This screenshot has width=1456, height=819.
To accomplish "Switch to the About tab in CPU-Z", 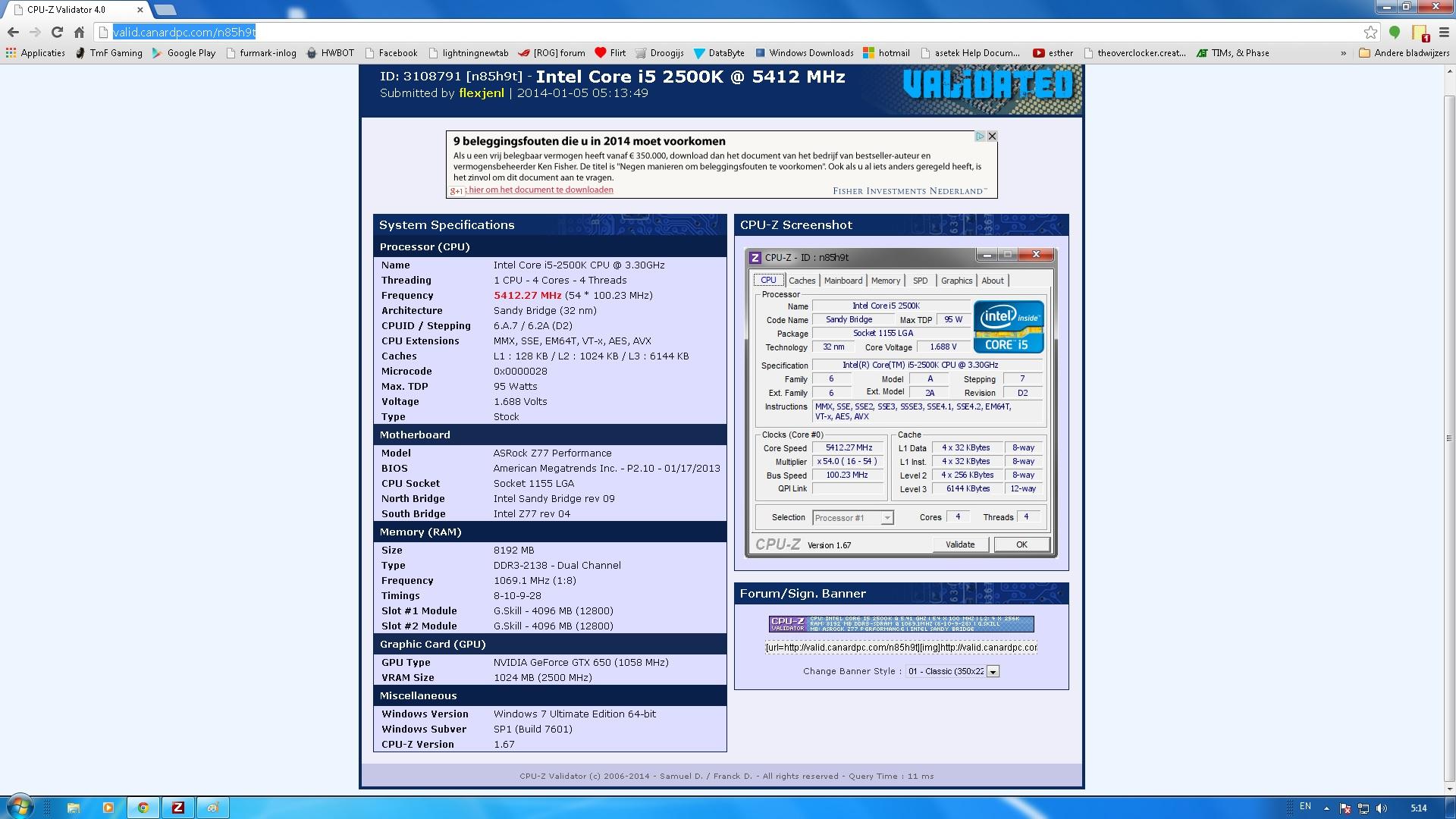I will (x=993, y=281).
